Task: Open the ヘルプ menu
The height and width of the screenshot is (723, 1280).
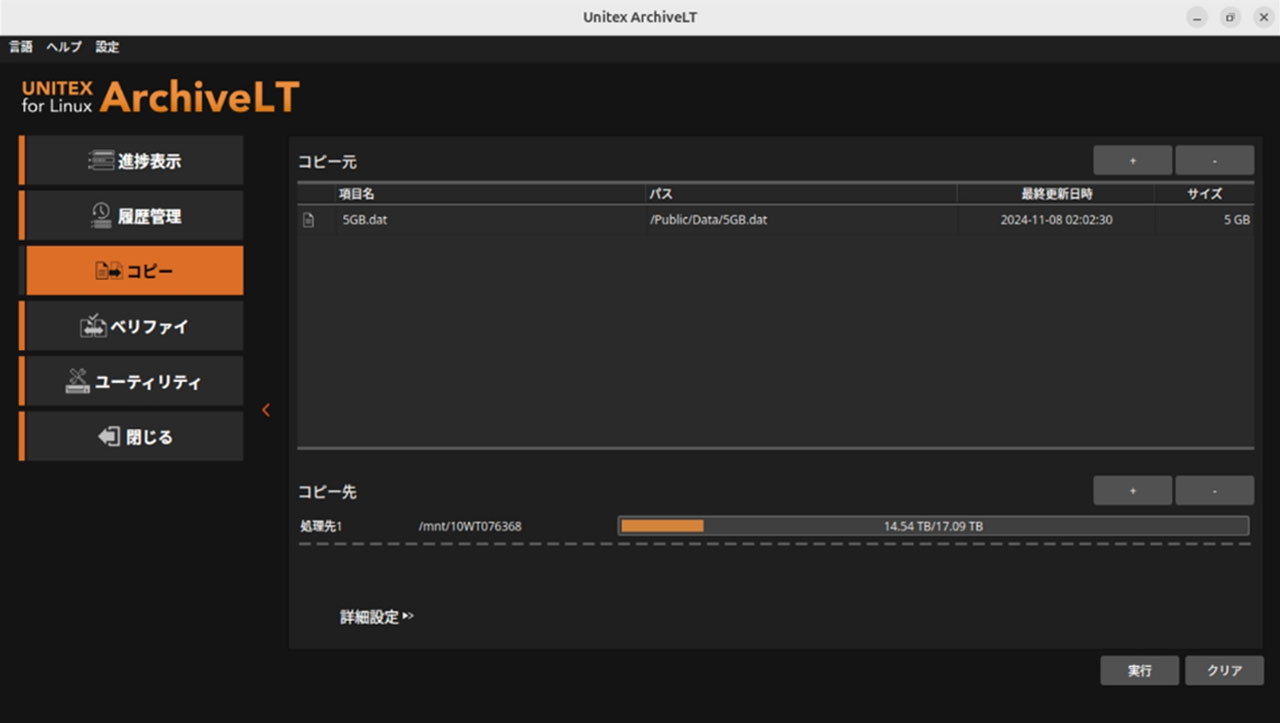Action: pos(64,47)
